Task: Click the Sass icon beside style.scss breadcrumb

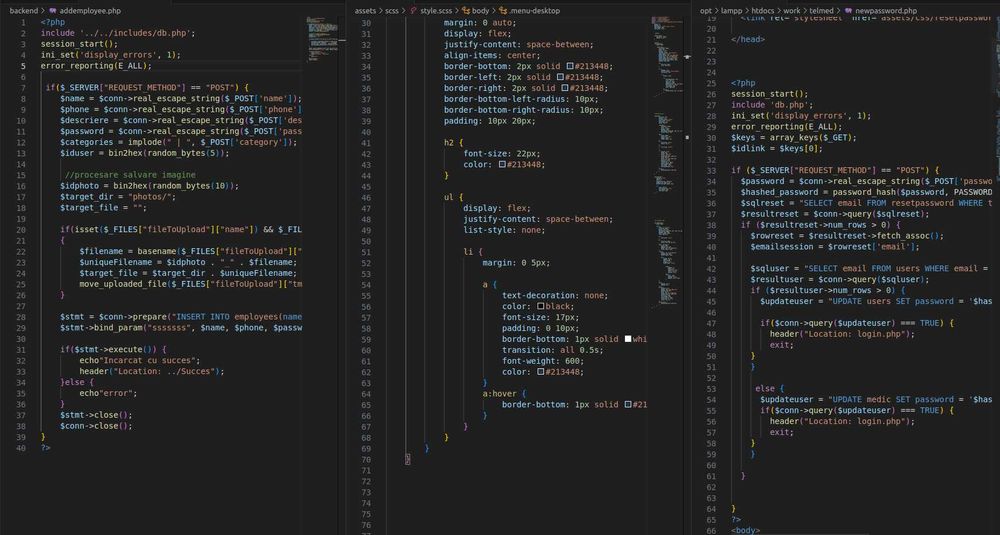Action: [413, 11]
